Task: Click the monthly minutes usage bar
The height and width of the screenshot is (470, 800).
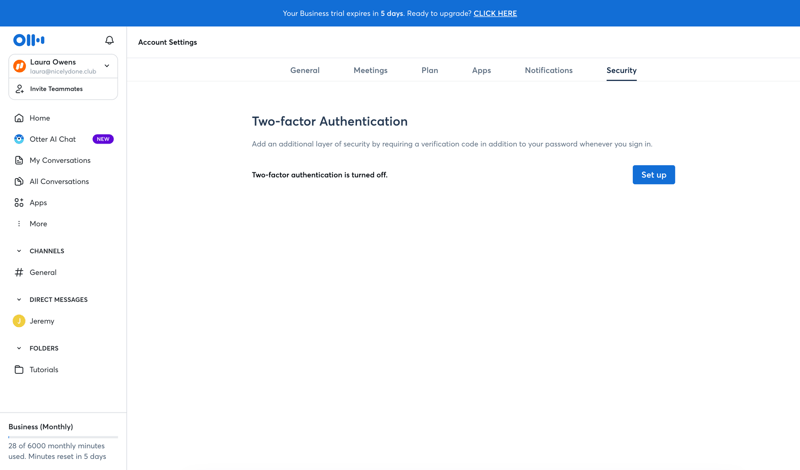Action: pyautogui.click(x=63, y=437)
